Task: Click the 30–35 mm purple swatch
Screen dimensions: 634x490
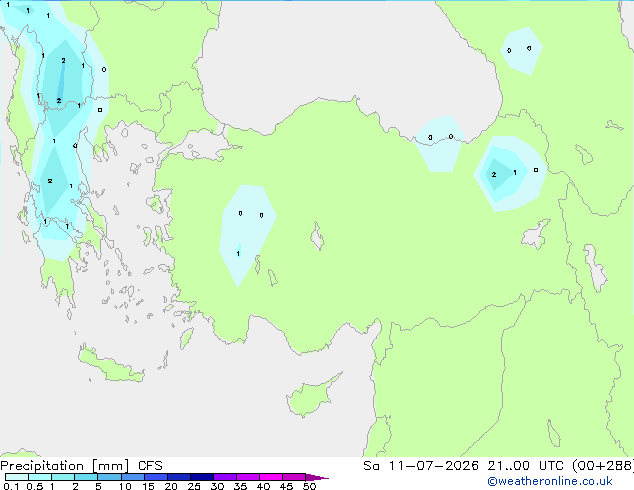Action: click(225, 477)
